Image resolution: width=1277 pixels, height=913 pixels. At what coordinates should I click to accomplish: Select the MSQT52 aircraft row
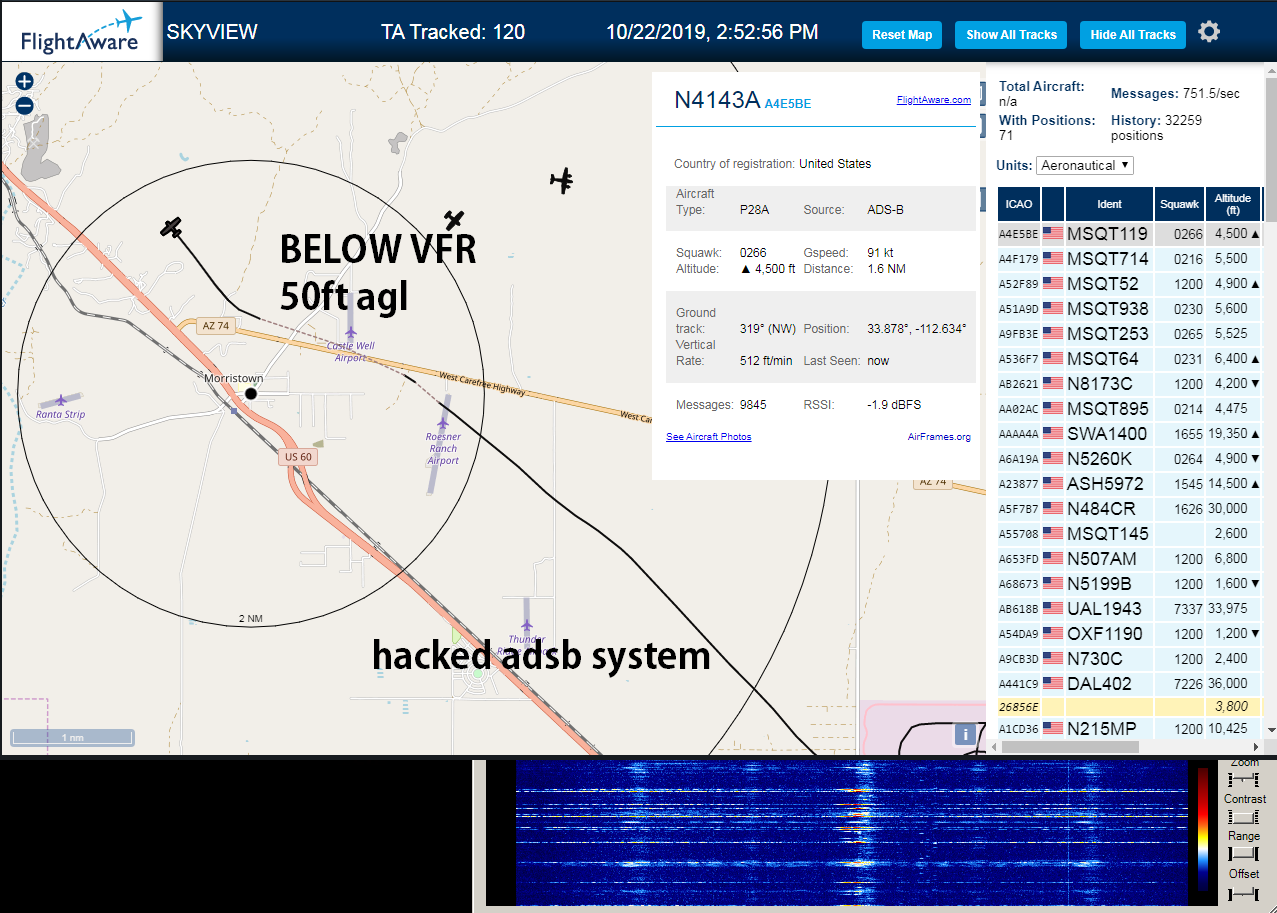tap(1130, 284)
